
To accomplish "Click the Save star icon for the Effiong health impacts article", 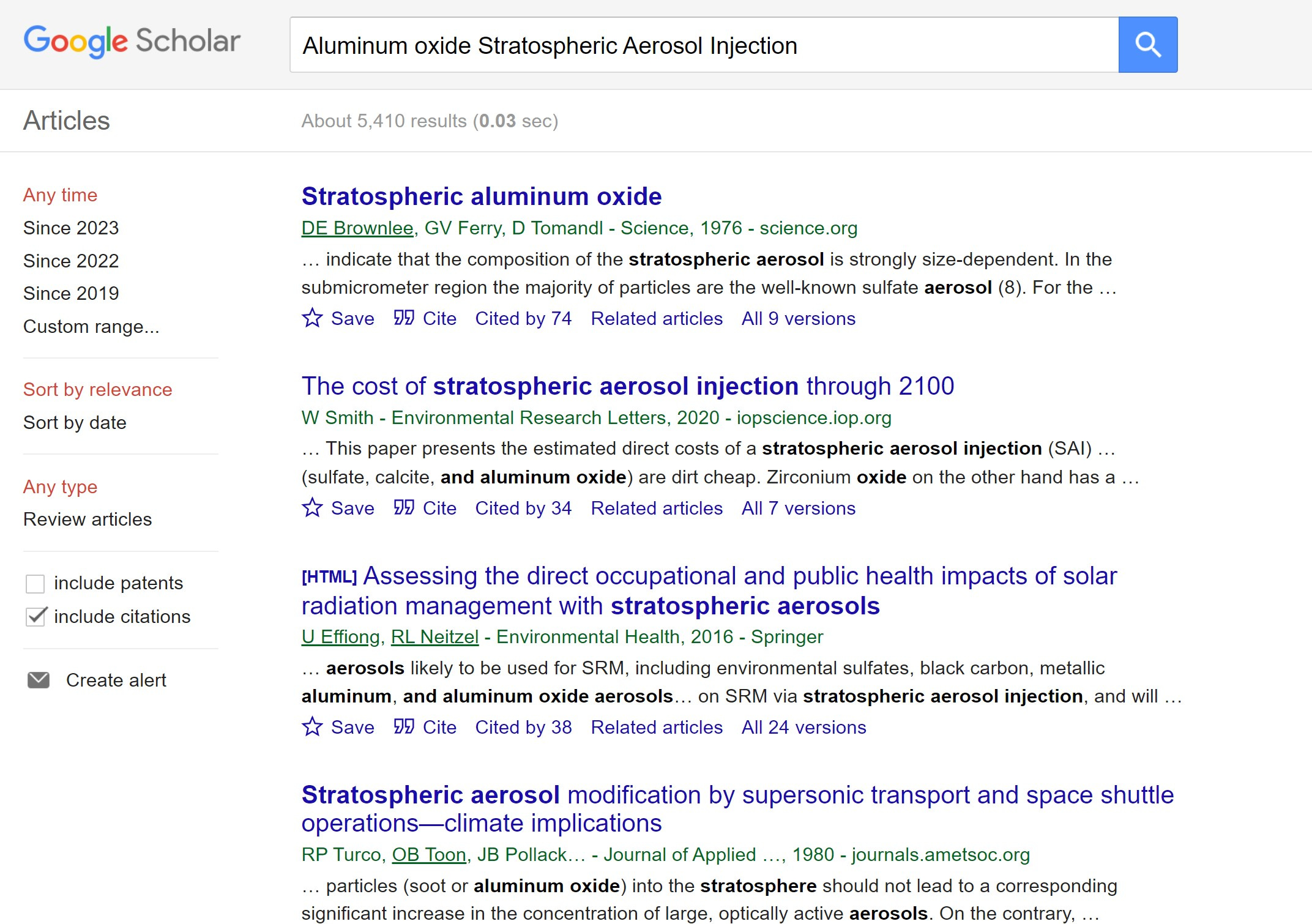I will coord(312,726).
